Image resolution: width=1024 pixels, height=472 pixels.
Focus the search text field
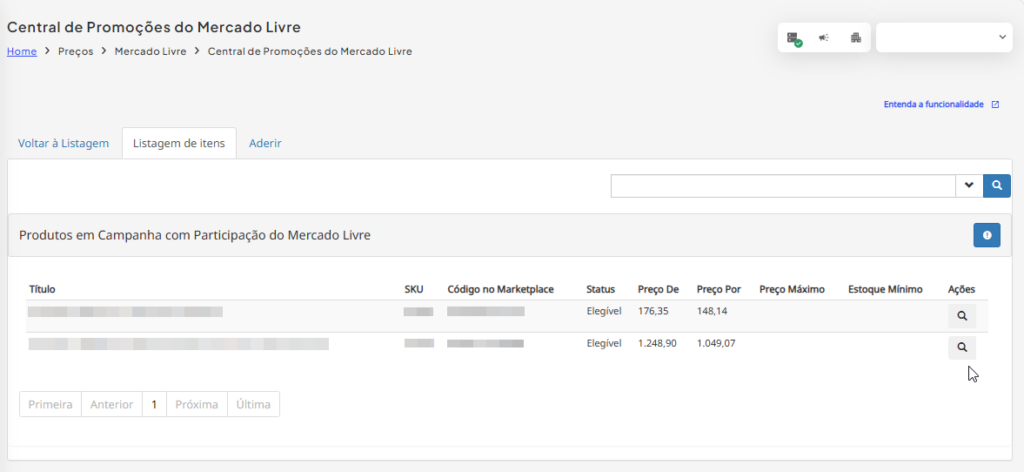[x=783, y=185]
